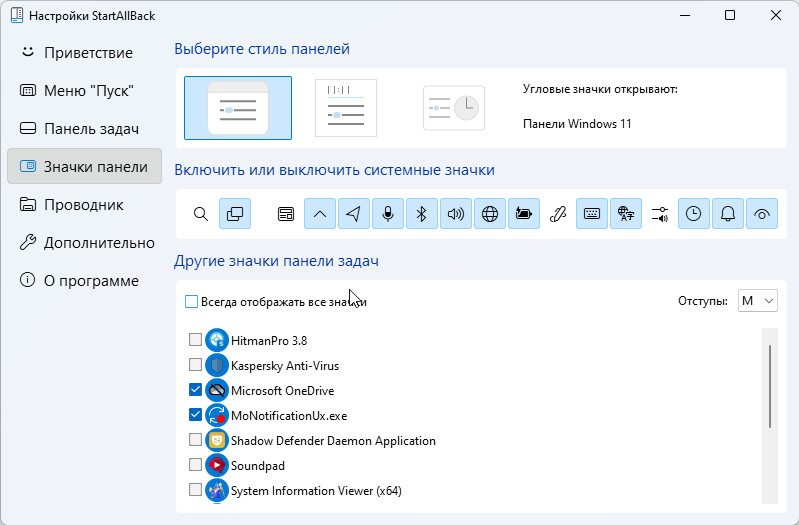This screenshot has height=525, width=799.
Task: Toggle the Quick settings sliders icon
Action: click(x=660, y=214)
